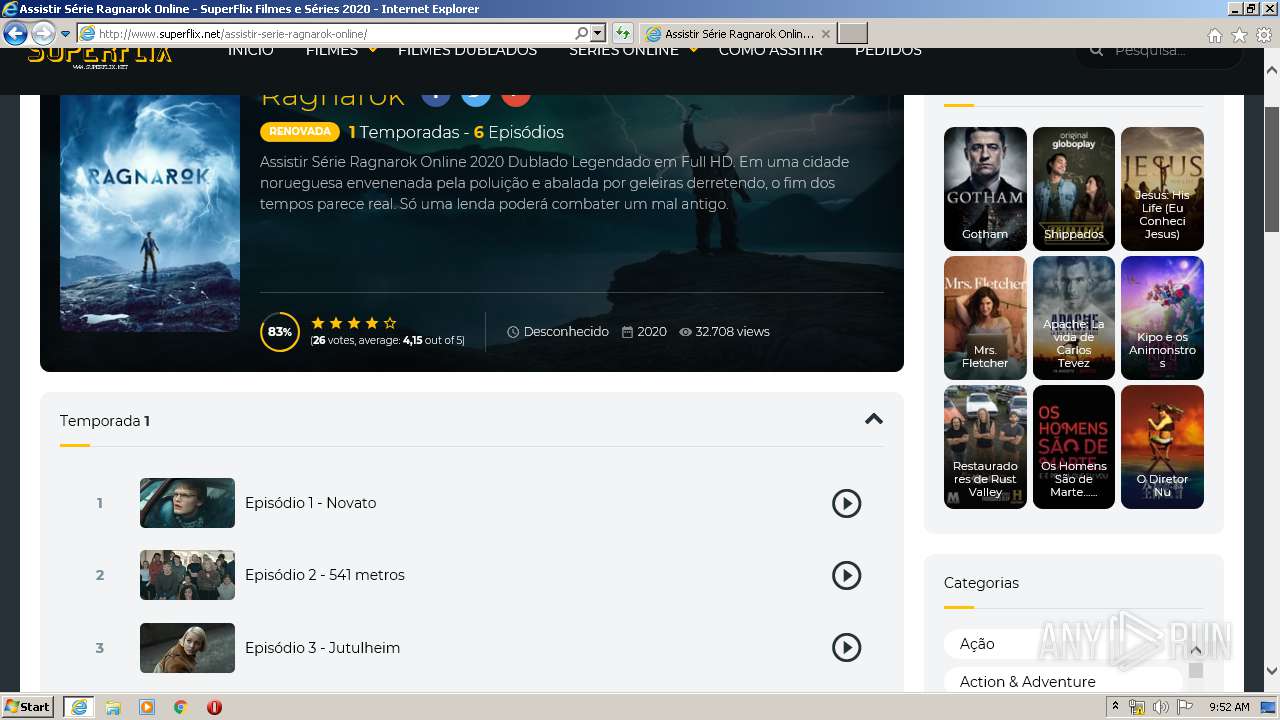The image size is (1280, 720).
Task: Open IE tools gear menu
Action: (1264, 35)
